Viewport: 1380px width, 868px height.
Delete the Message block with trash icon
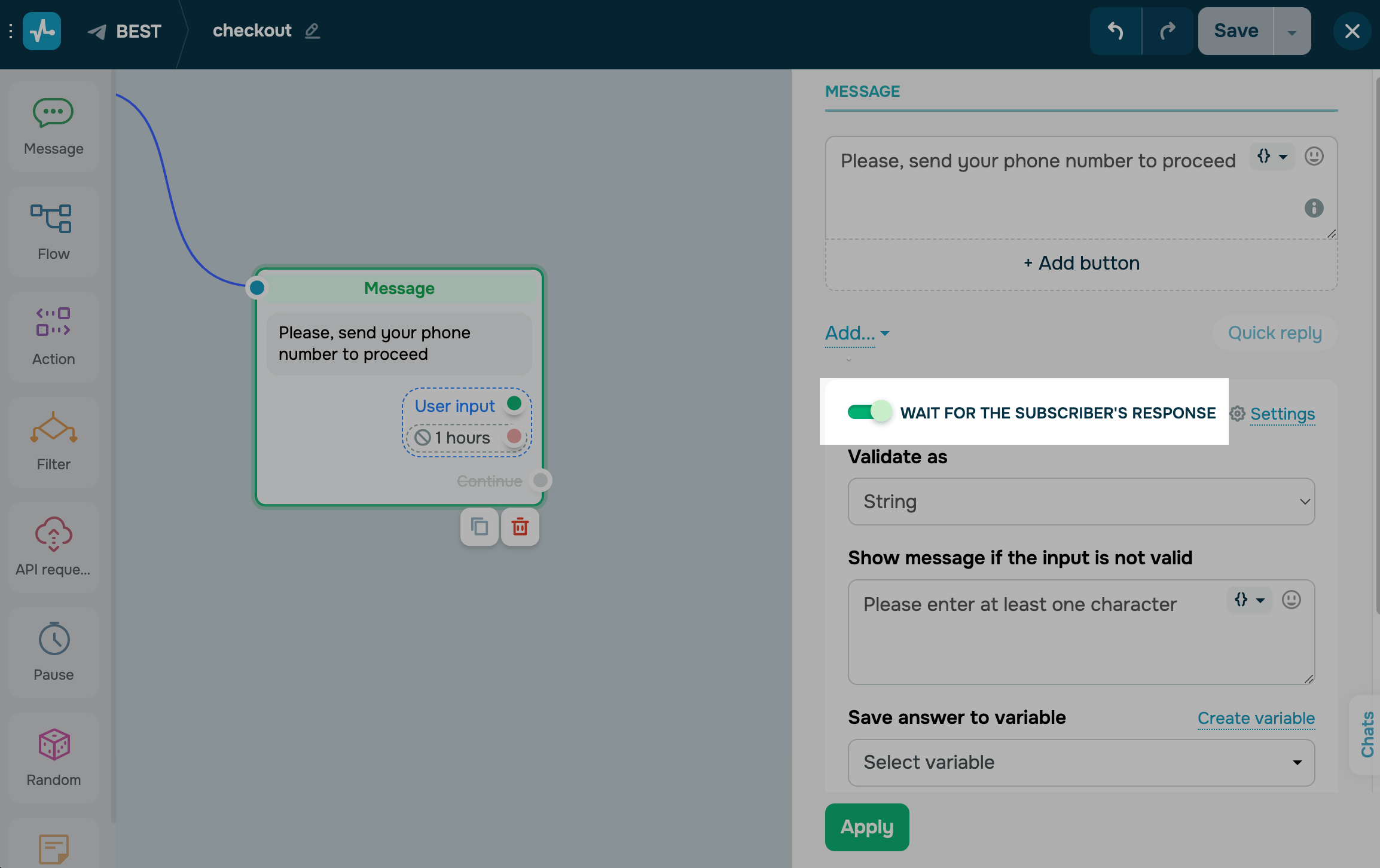click(520, 527)
